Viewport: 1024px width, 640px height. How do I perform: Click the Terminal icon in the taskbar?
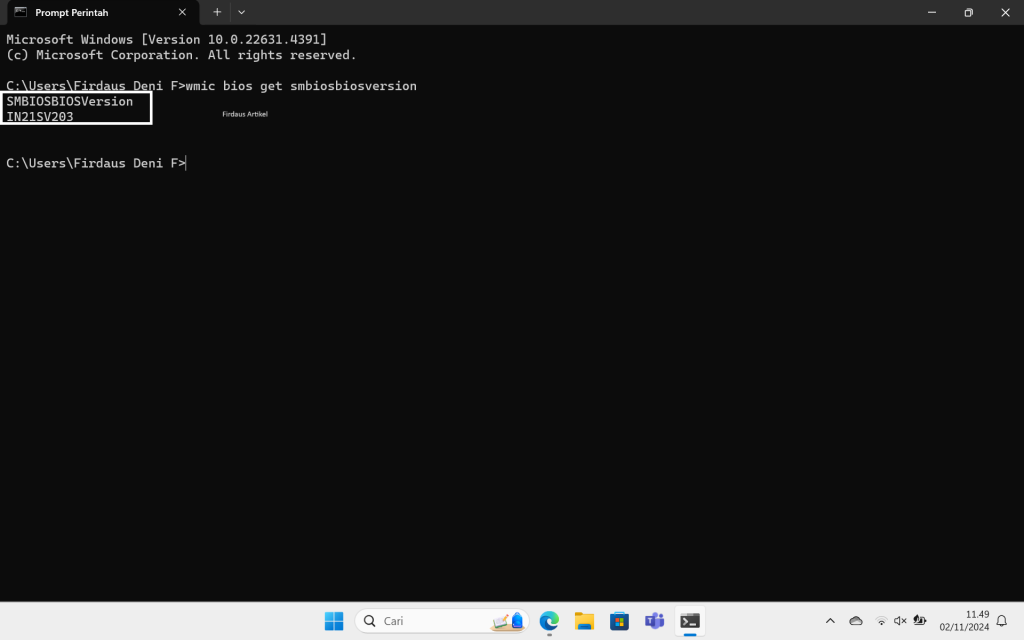tap(689, 621)
